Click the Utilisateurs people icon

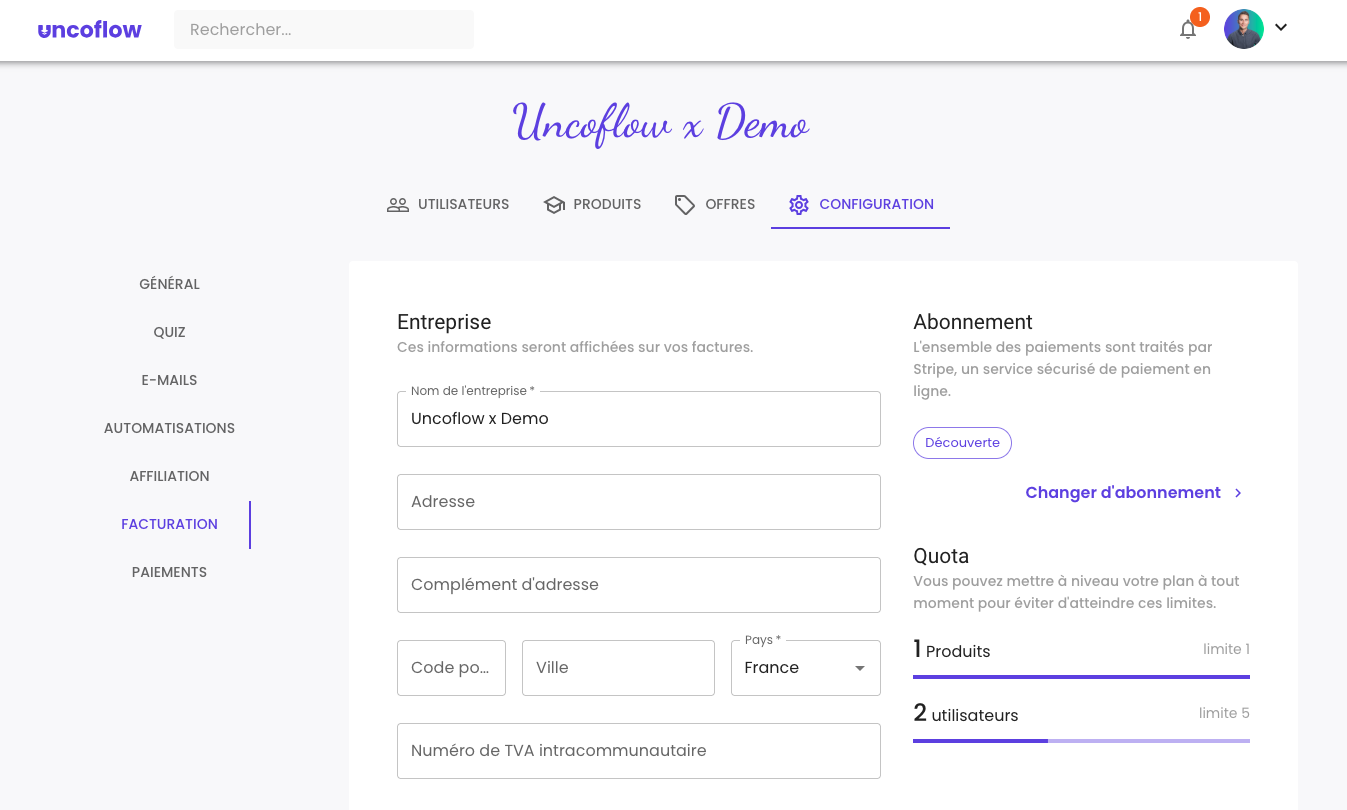(398, 205)
